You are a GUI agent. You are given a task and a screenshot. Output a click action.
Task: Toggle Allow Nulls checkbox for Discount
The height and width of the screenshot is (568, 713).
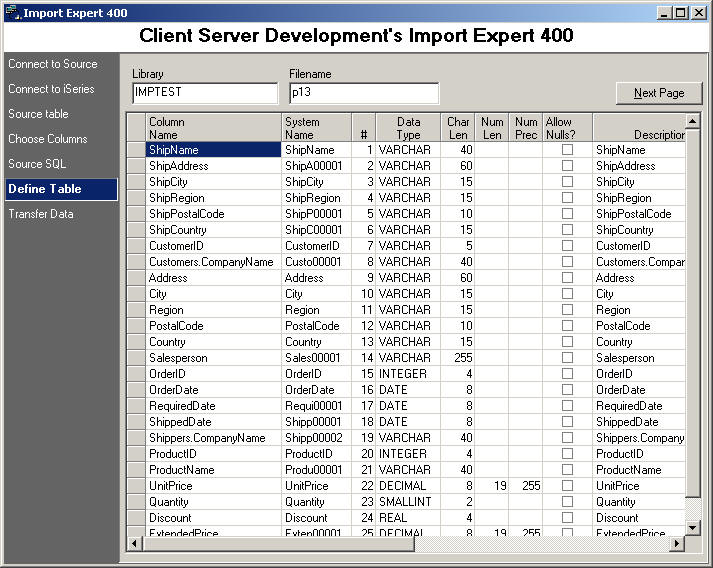click(567, 518)
